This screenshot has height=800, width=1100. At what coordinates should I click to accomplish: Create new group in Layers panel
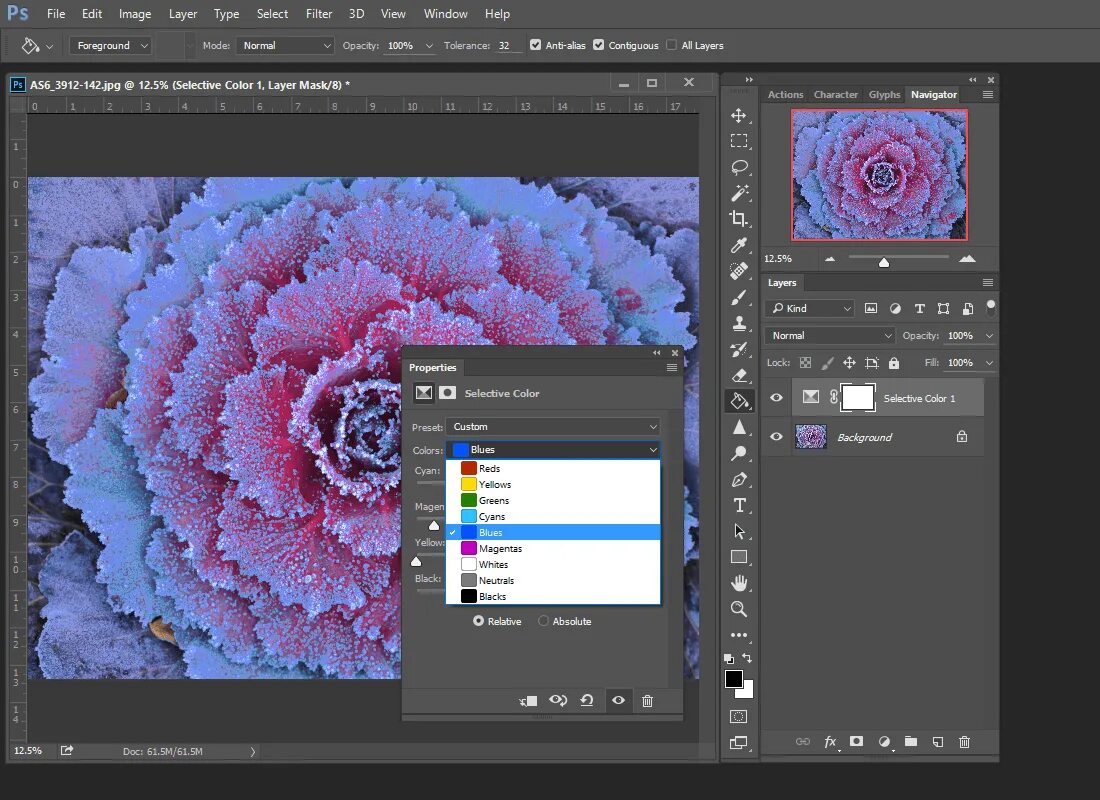coord(911,742)
